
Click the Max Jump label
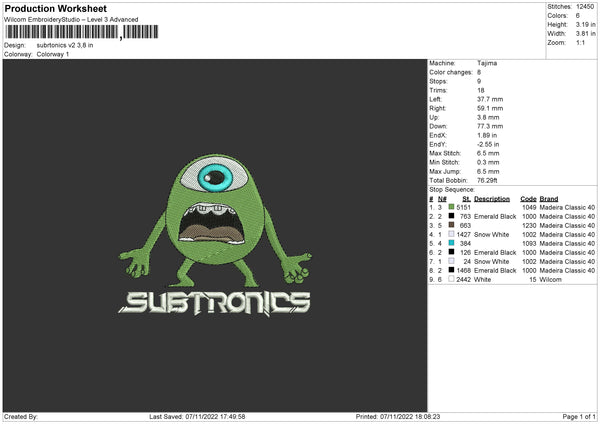(445, 171)
